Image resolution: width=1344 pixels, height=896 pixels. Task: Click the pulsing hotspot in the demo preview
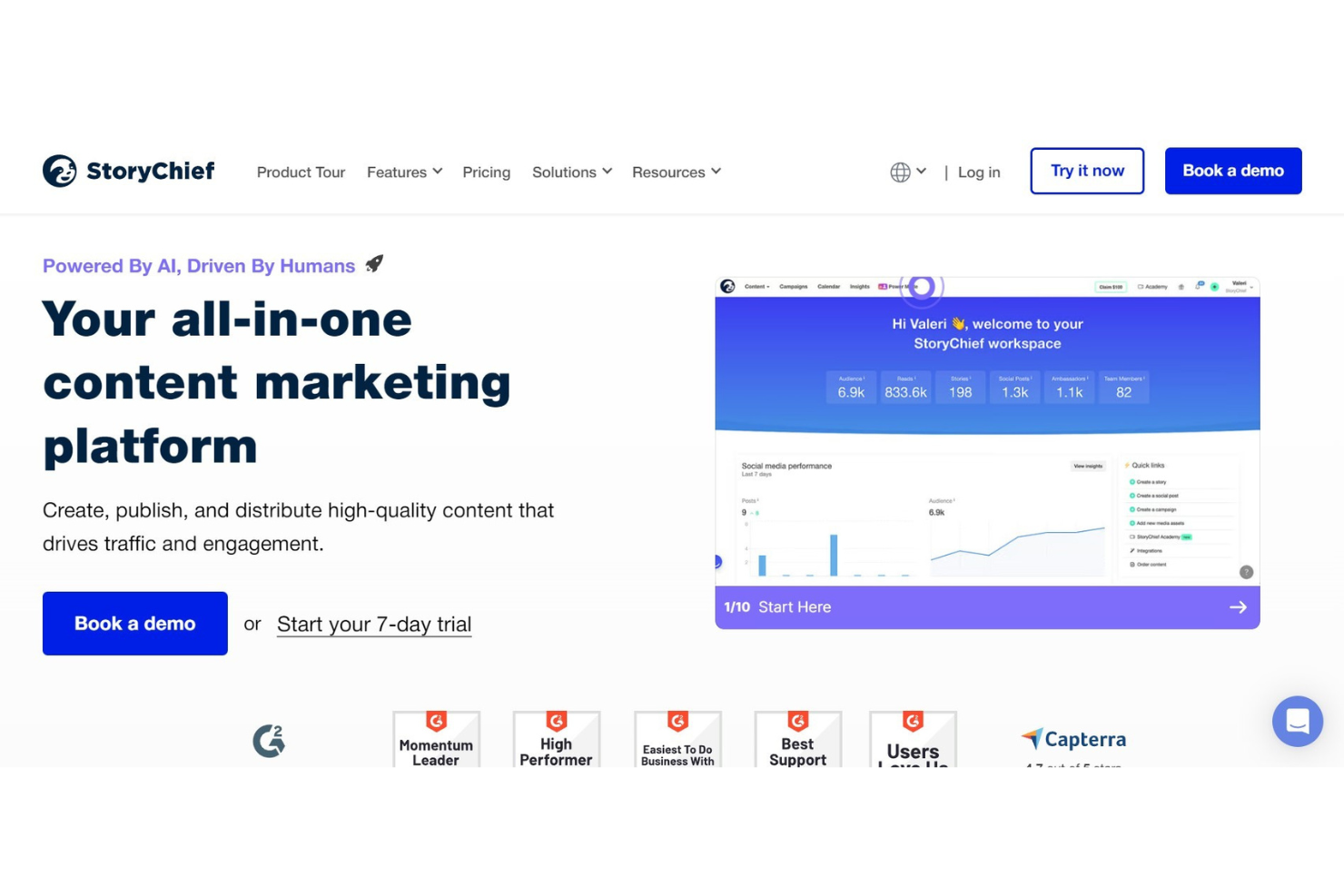pos(921,287)
